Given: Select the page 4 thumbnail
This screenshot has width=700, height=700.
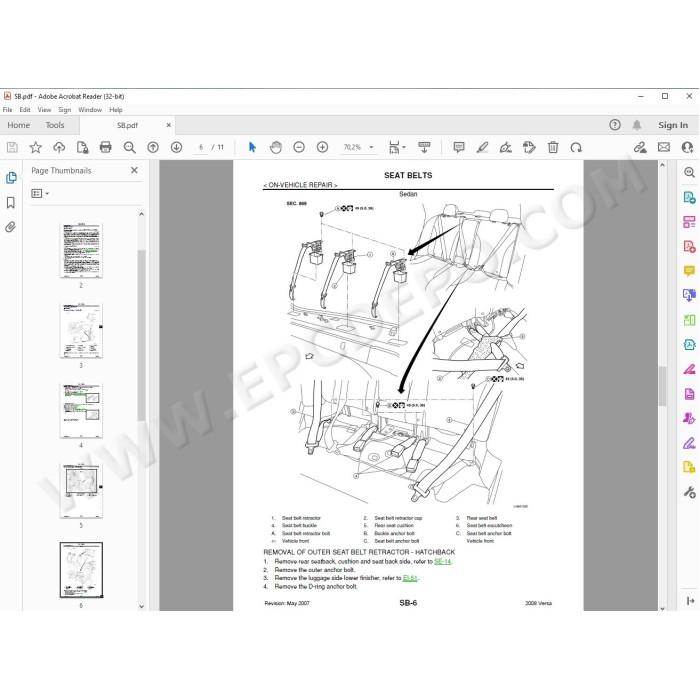Looking at the screenshot, I should pos(81,411).
